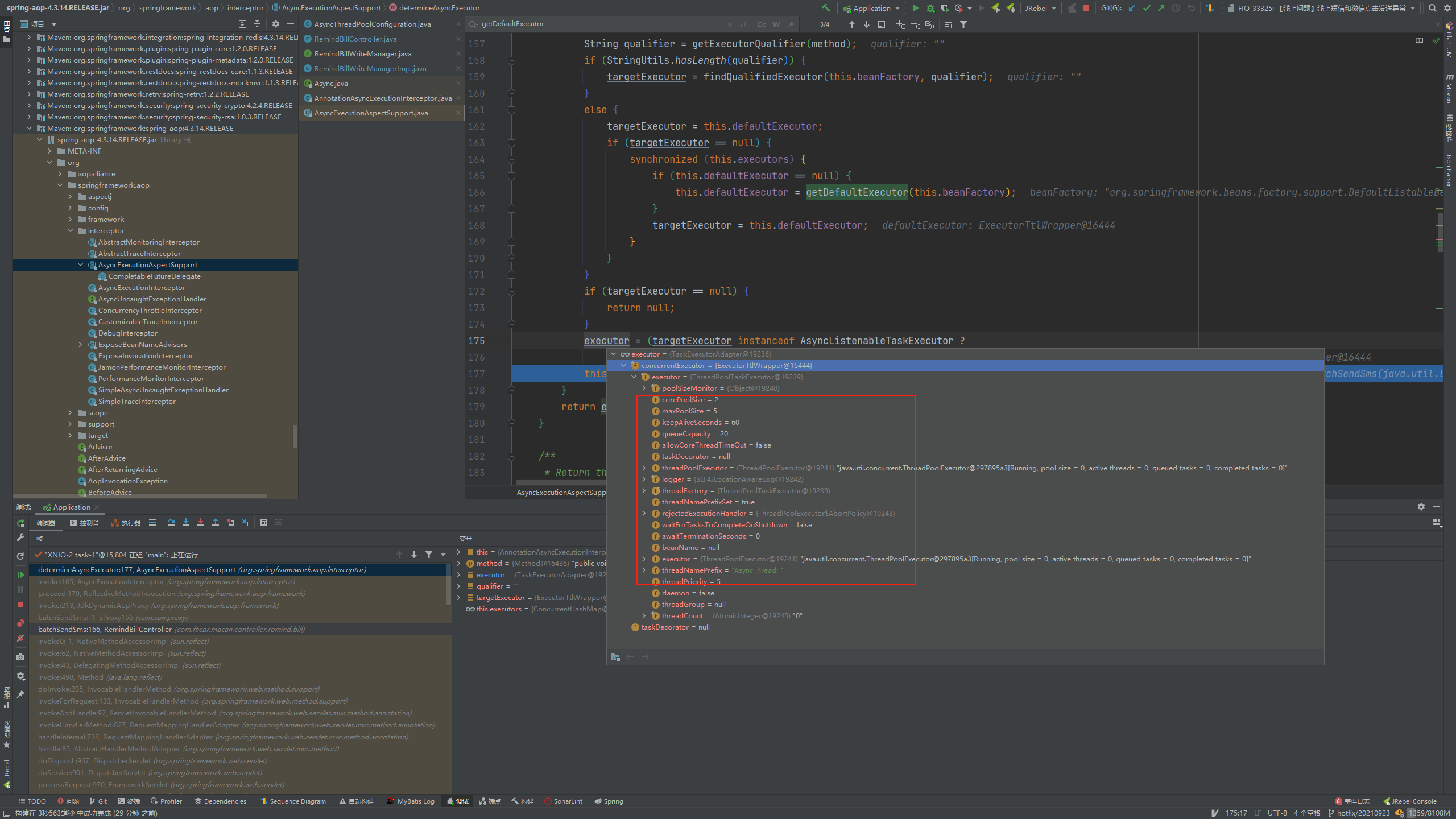Expand the aopalliance folder
Screen dimensions: 1456x819
(60, 173)
